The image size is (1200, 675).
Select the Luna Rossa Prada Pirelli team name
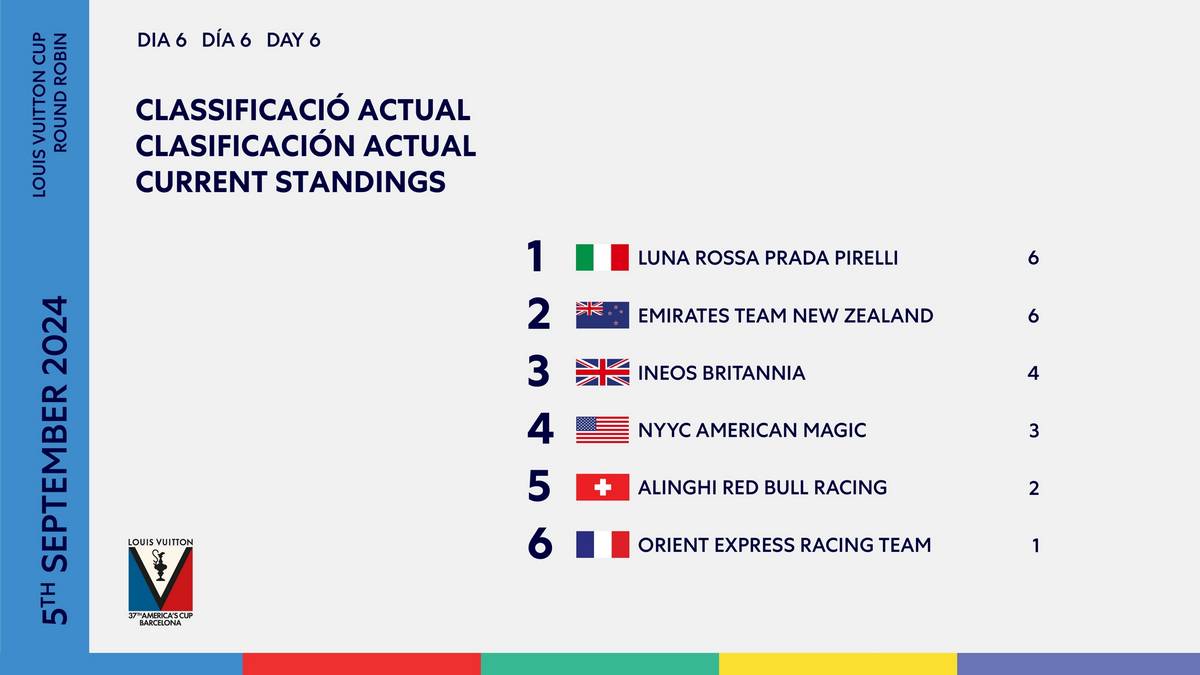[768, 258]
